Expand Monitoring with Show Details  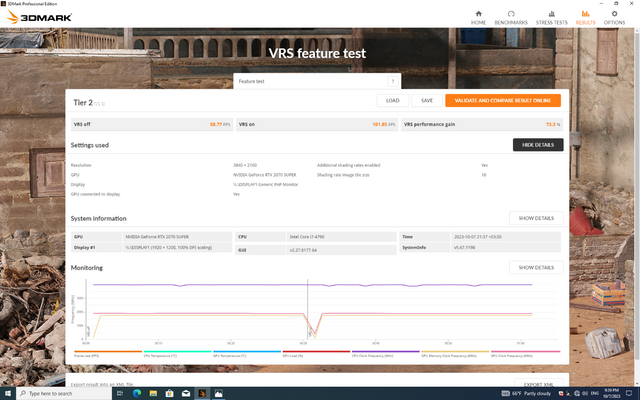pos(535,267)
